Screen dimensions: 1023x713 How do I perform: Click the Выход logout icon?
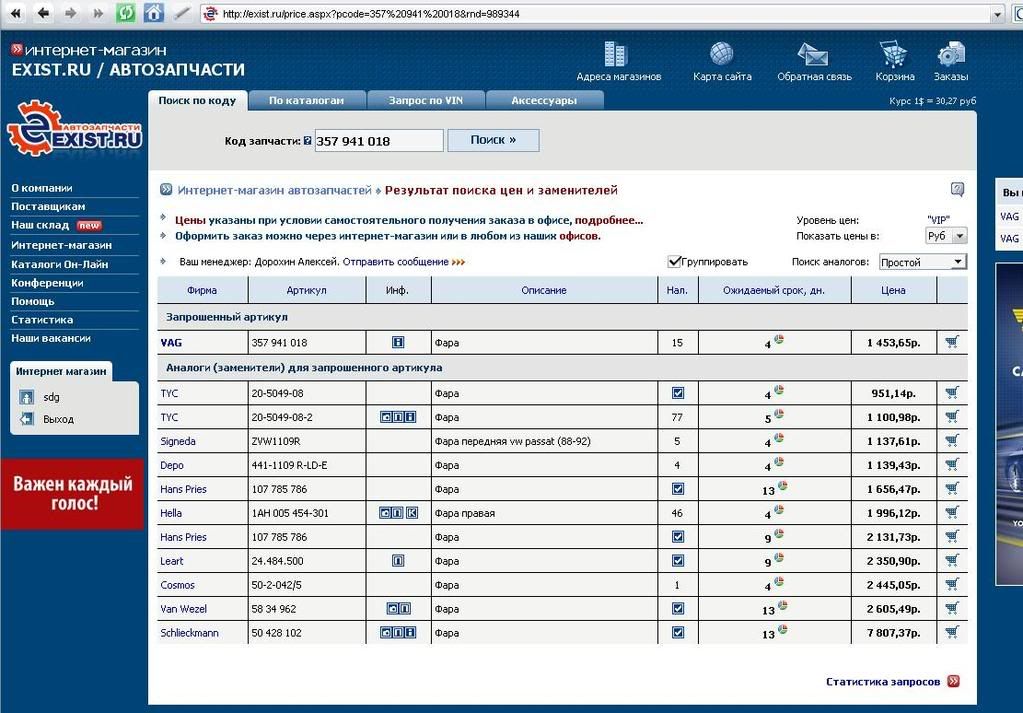pyautogui.click(x=27, y=419)
